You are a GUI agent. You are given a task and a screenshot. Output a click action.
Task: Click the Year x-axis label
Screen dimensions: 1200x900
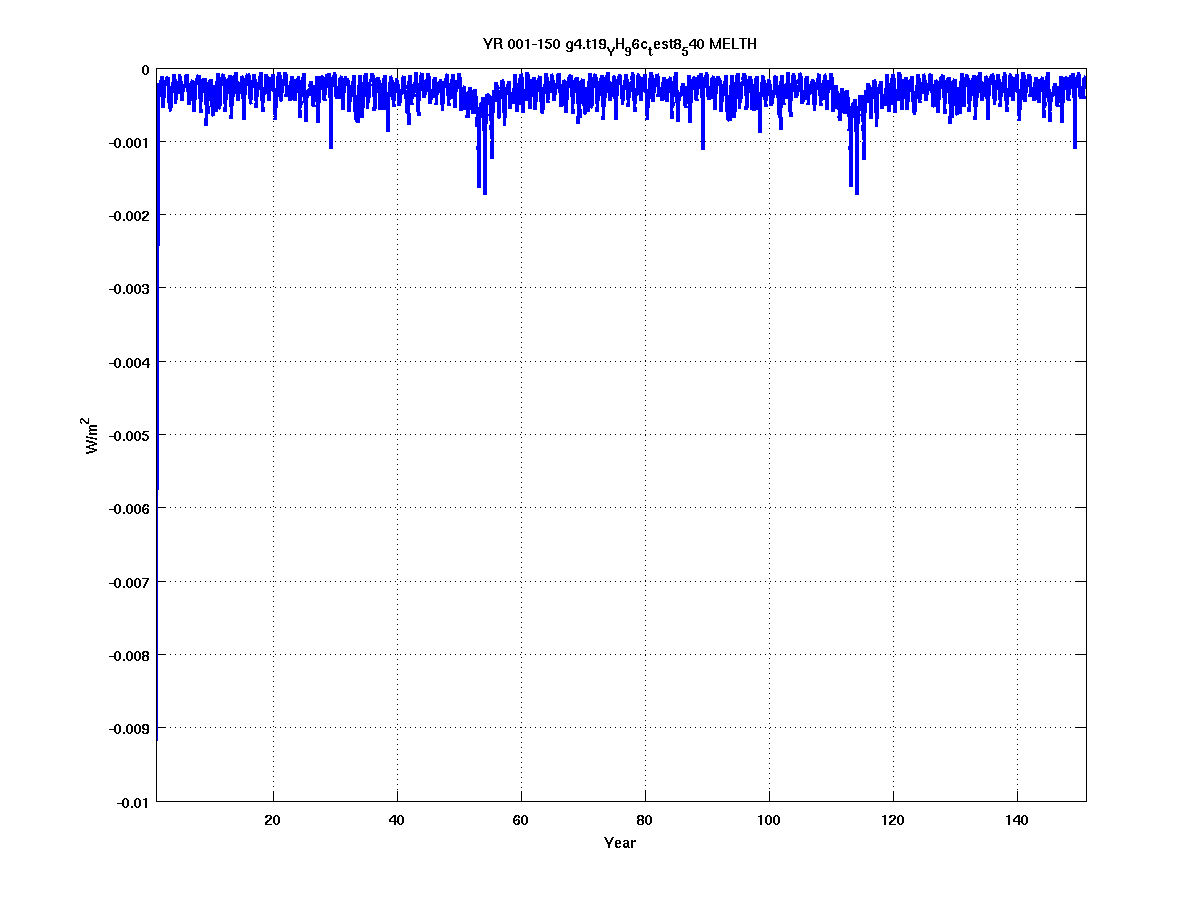pyautogui.click(x=620, y=843)
